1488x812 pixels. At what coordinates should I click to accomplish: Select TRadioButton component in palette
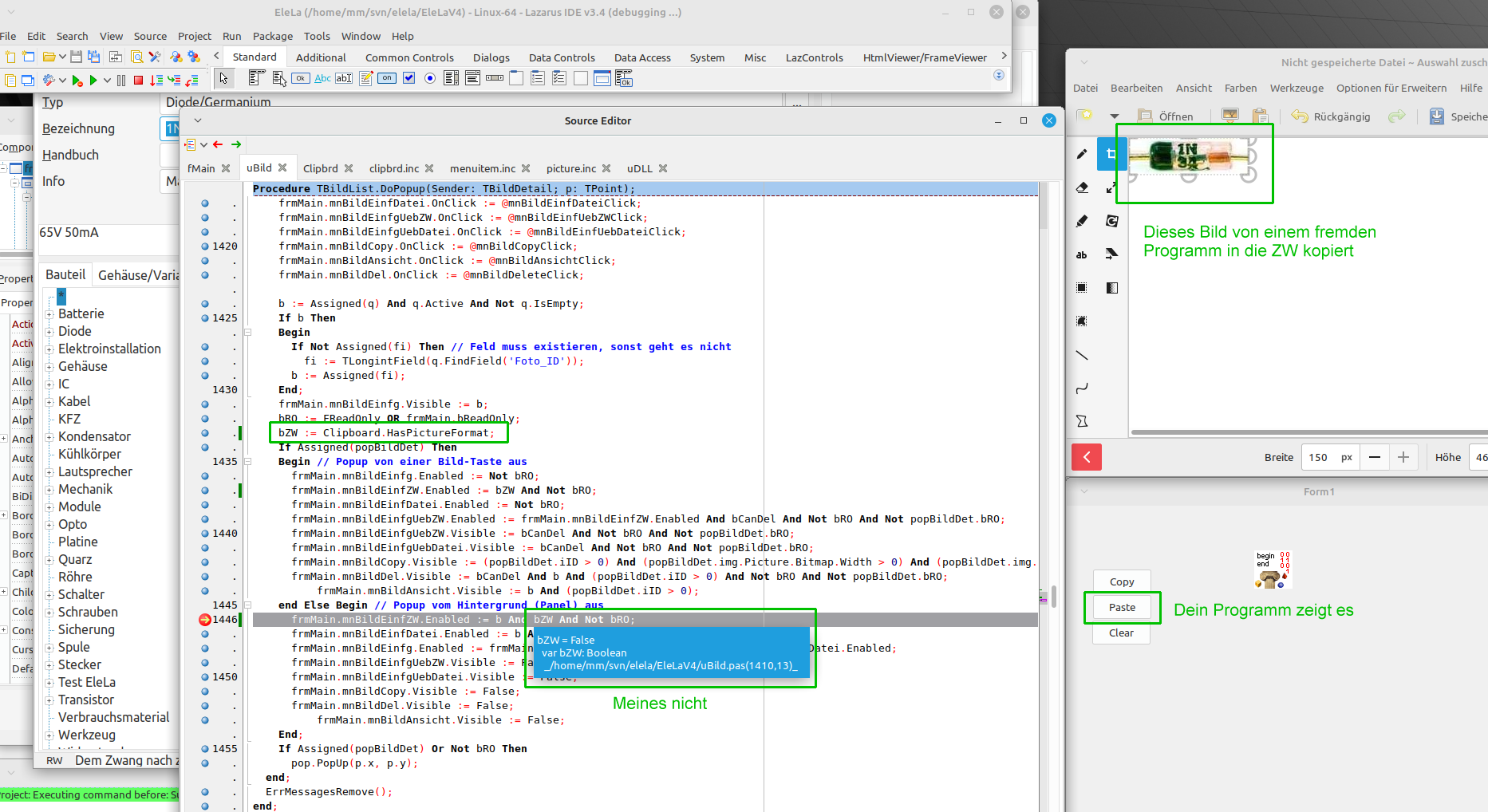[430, 78]
